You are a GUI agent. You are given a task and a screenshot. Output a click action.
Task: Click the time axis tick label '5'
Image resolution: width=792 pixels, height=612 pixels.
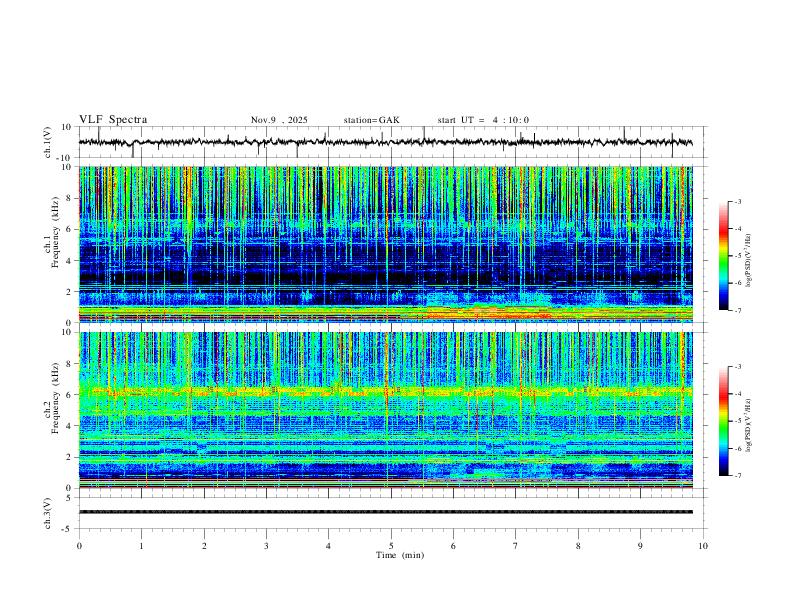[391, 546]
